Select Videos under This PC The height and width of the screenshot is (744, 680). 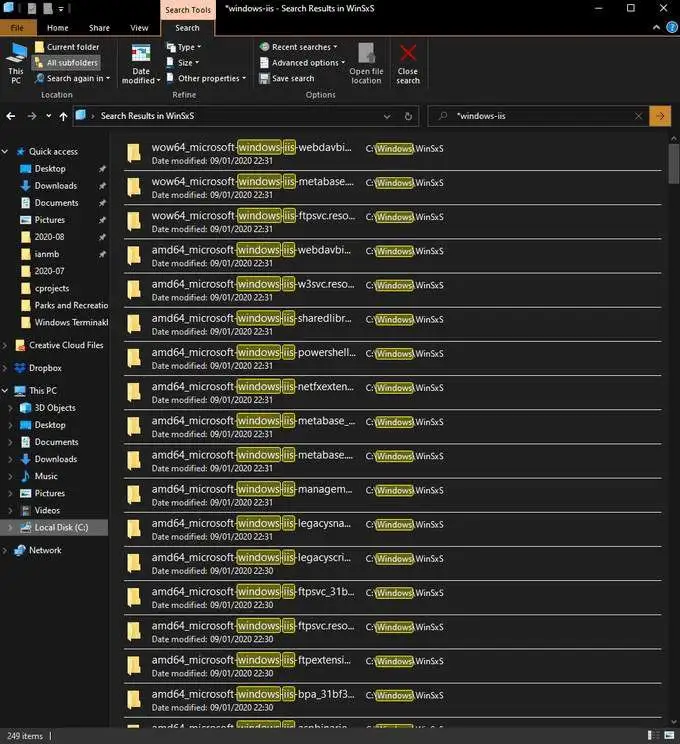[47, 510]
